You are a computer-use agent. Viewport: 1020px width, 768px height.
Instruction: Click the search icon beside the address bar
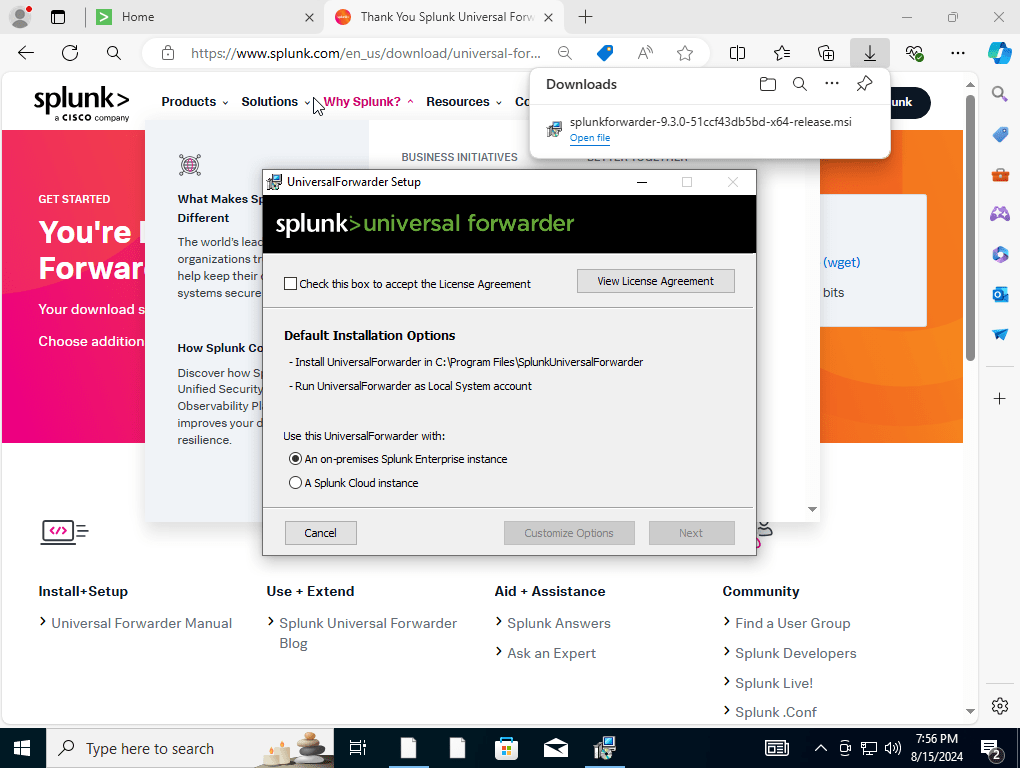point(114,53)
